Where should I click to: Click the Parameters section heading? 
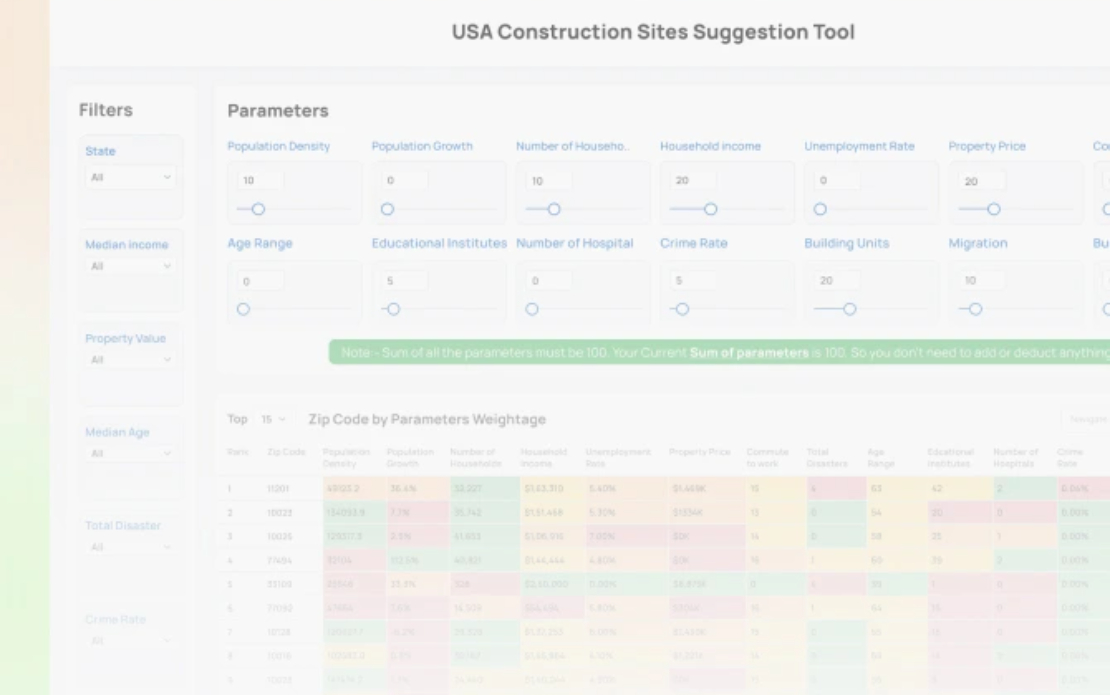coord(278,110)
